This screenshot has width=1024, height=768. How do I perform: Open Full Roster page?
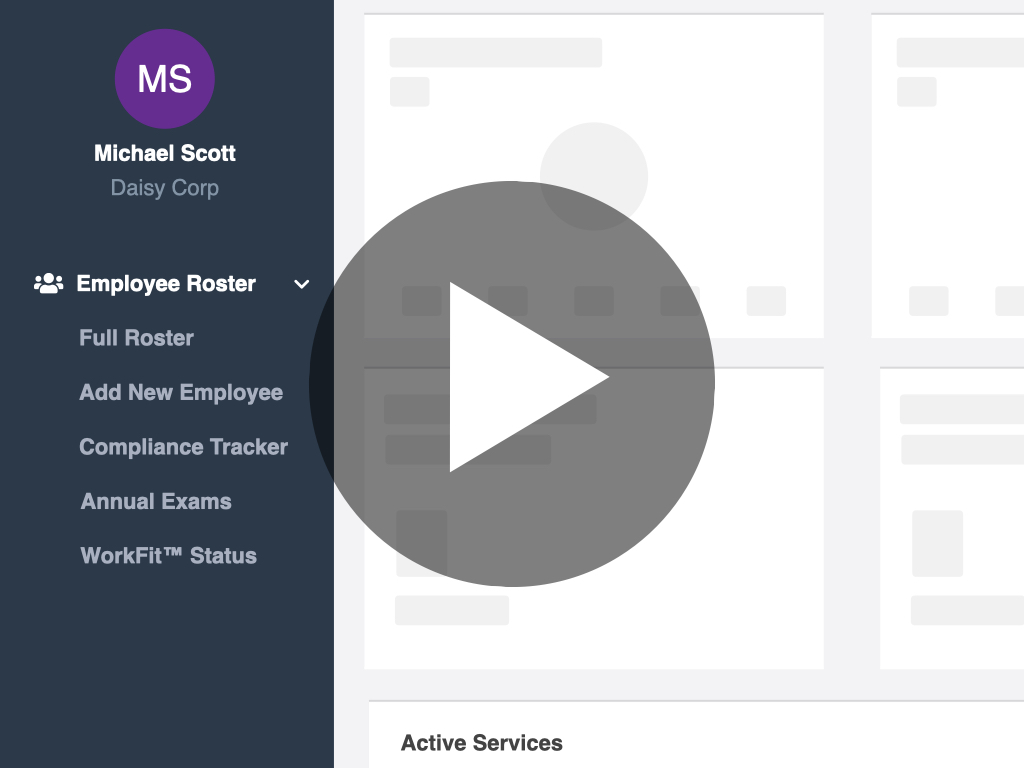tap(136, 338)
